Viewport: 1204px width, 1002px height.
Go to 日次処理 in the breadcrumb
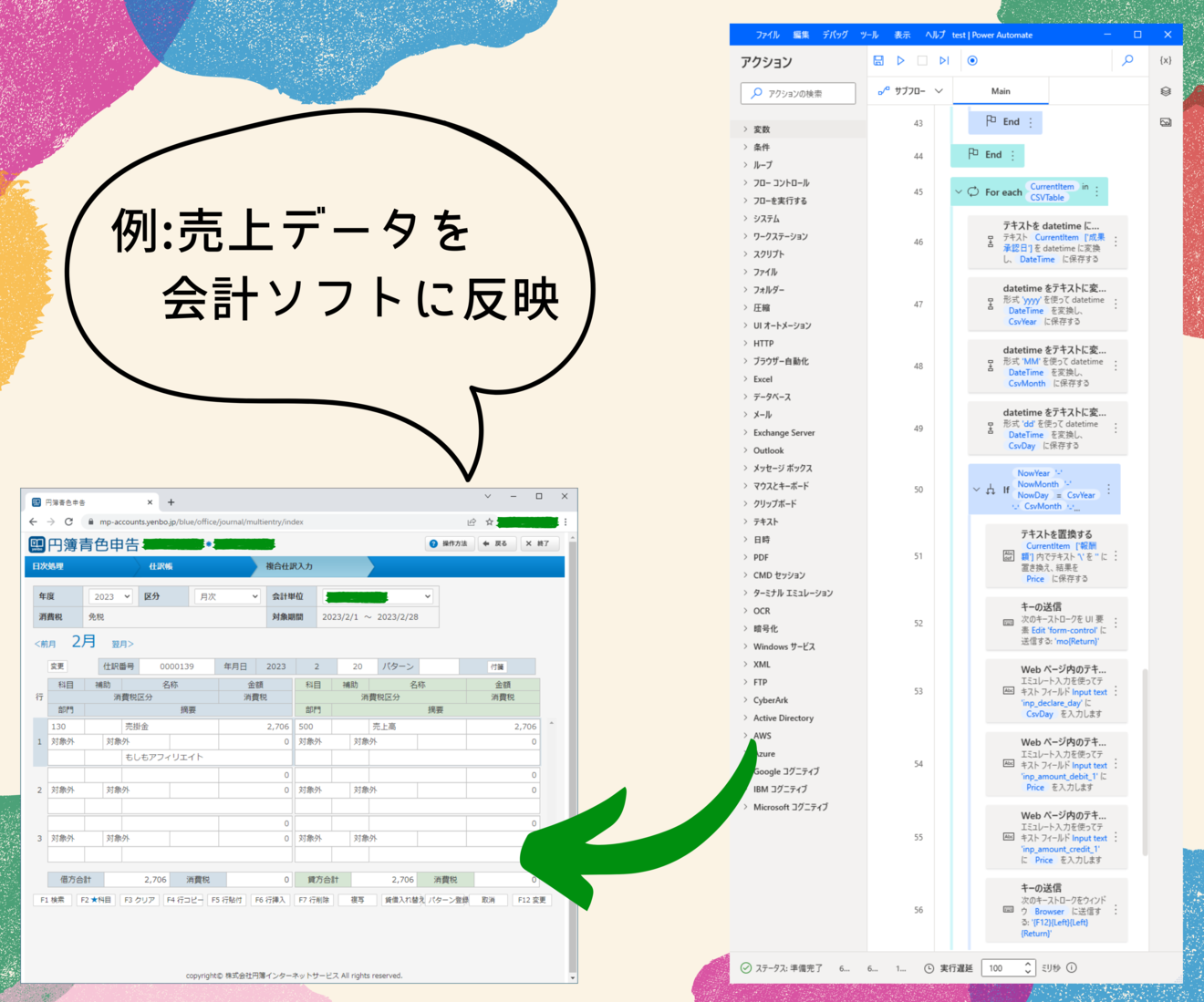click(x=47, y=566)
